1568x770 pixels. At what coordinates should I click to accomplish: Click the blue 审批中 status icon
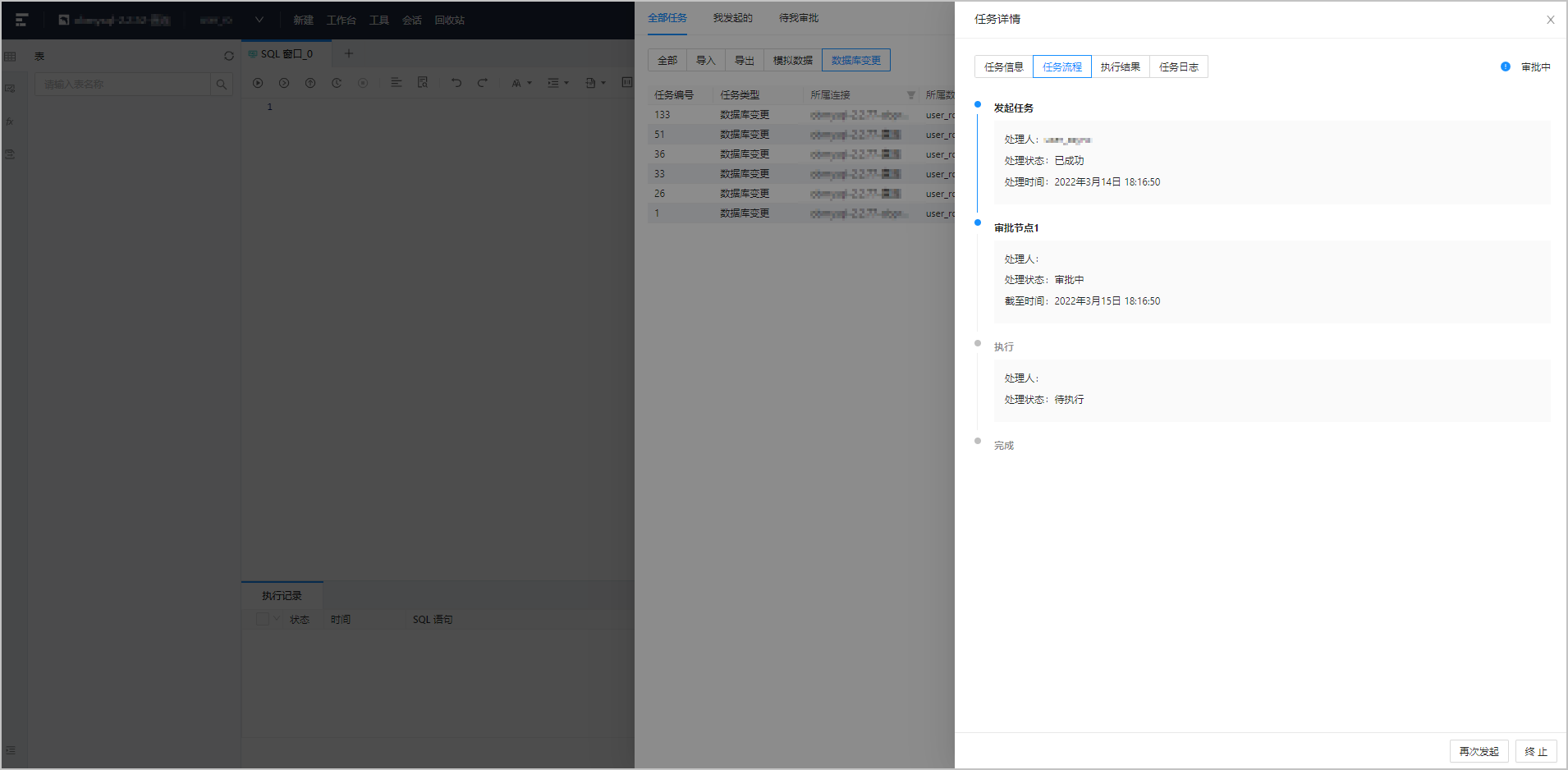pyautogui.click(x=1505, y=66)
